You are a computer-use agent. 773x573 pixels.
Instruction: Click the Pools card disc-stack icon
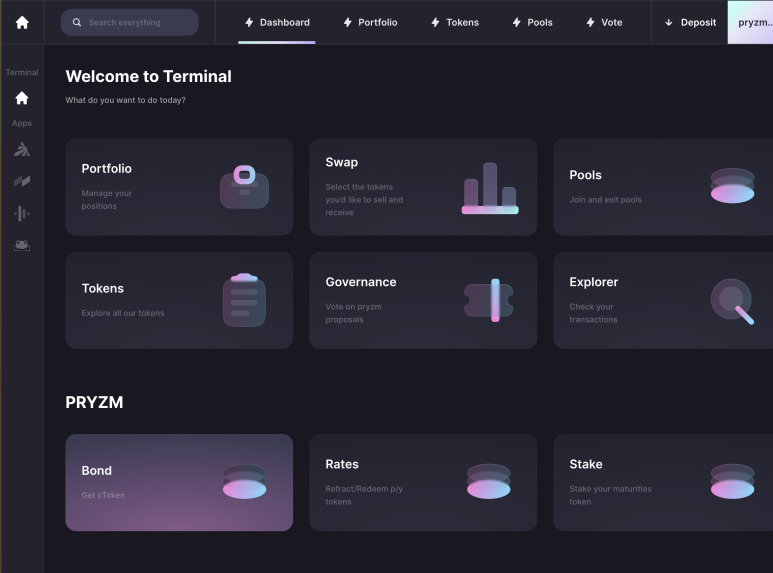732,186
